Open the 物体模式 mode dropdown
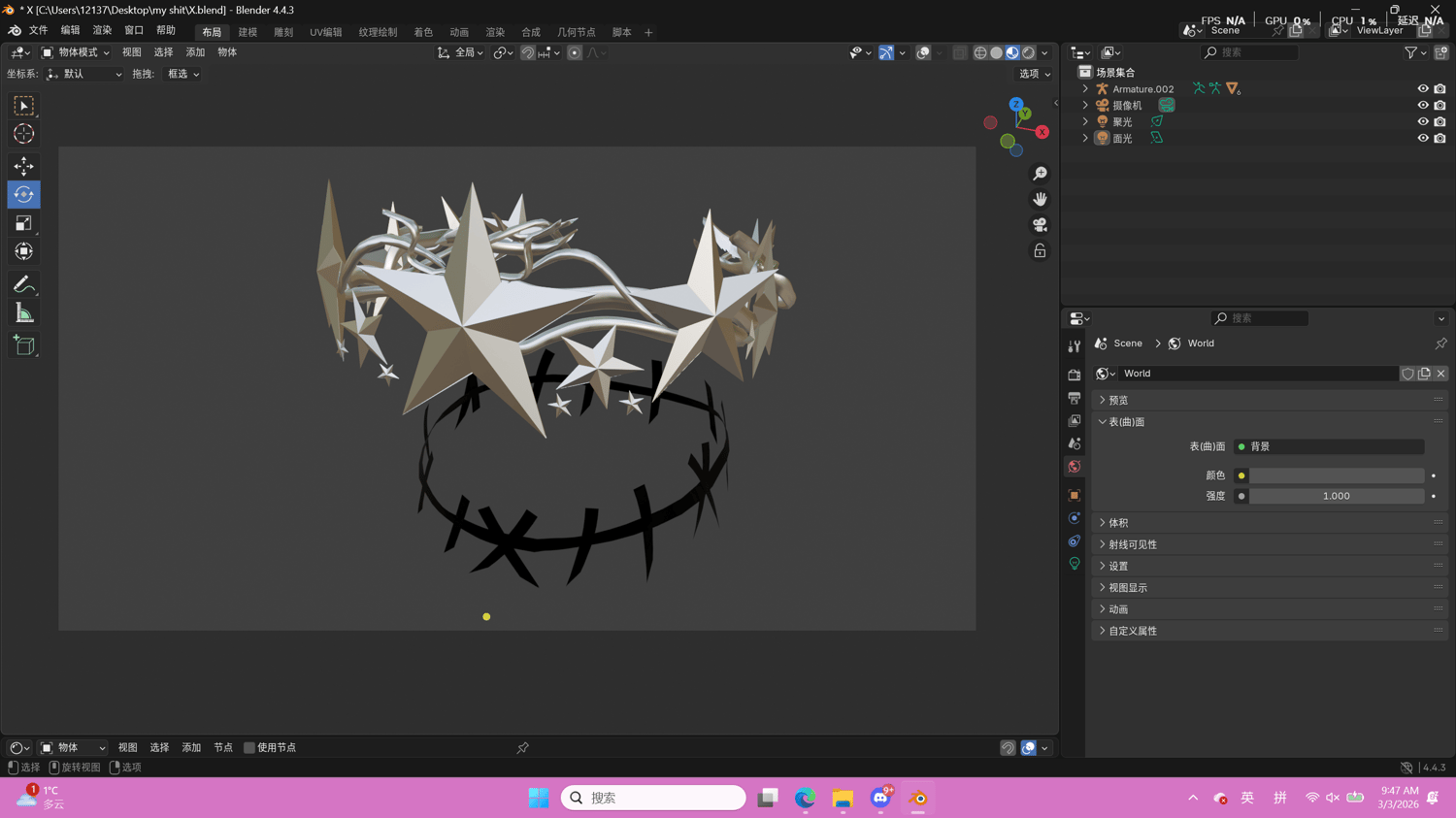Screen dimensions: 1456x818 (x=76, y=52)
